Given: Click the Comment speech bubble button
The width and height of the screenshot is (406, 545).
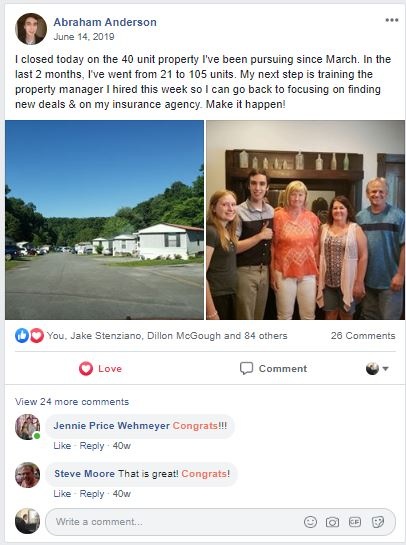Looking at the screenshot, I should [x=273, y=368].
